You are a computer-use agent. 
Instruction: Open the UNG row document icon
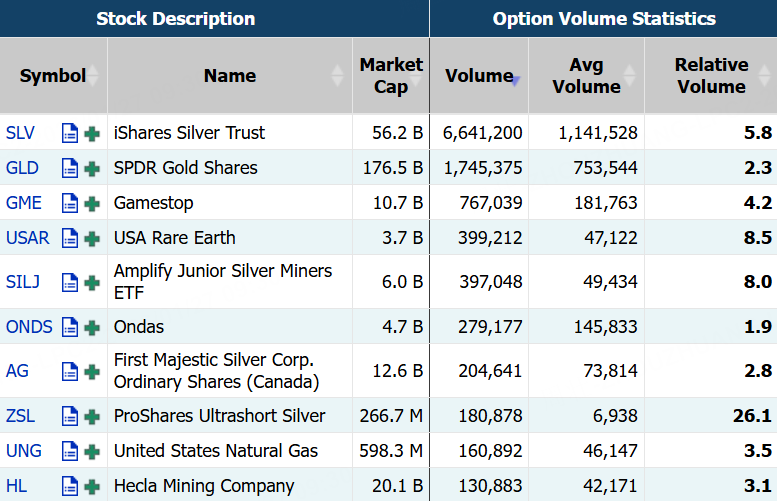70,451
